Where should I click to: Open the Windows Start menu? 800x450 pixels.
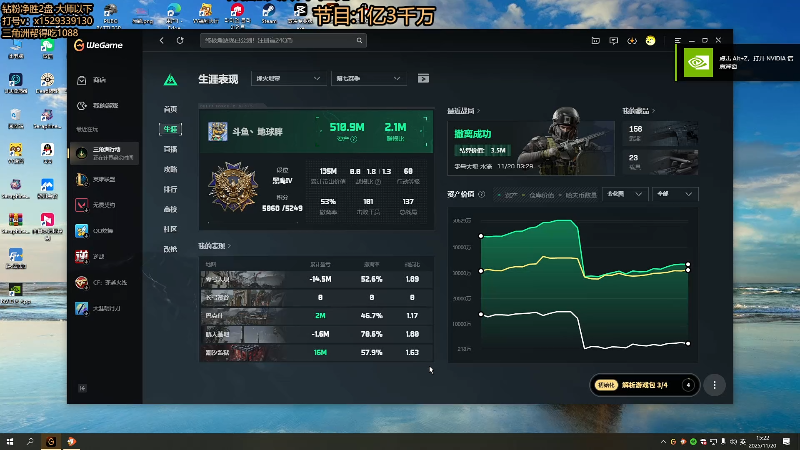tap(10, 442)
